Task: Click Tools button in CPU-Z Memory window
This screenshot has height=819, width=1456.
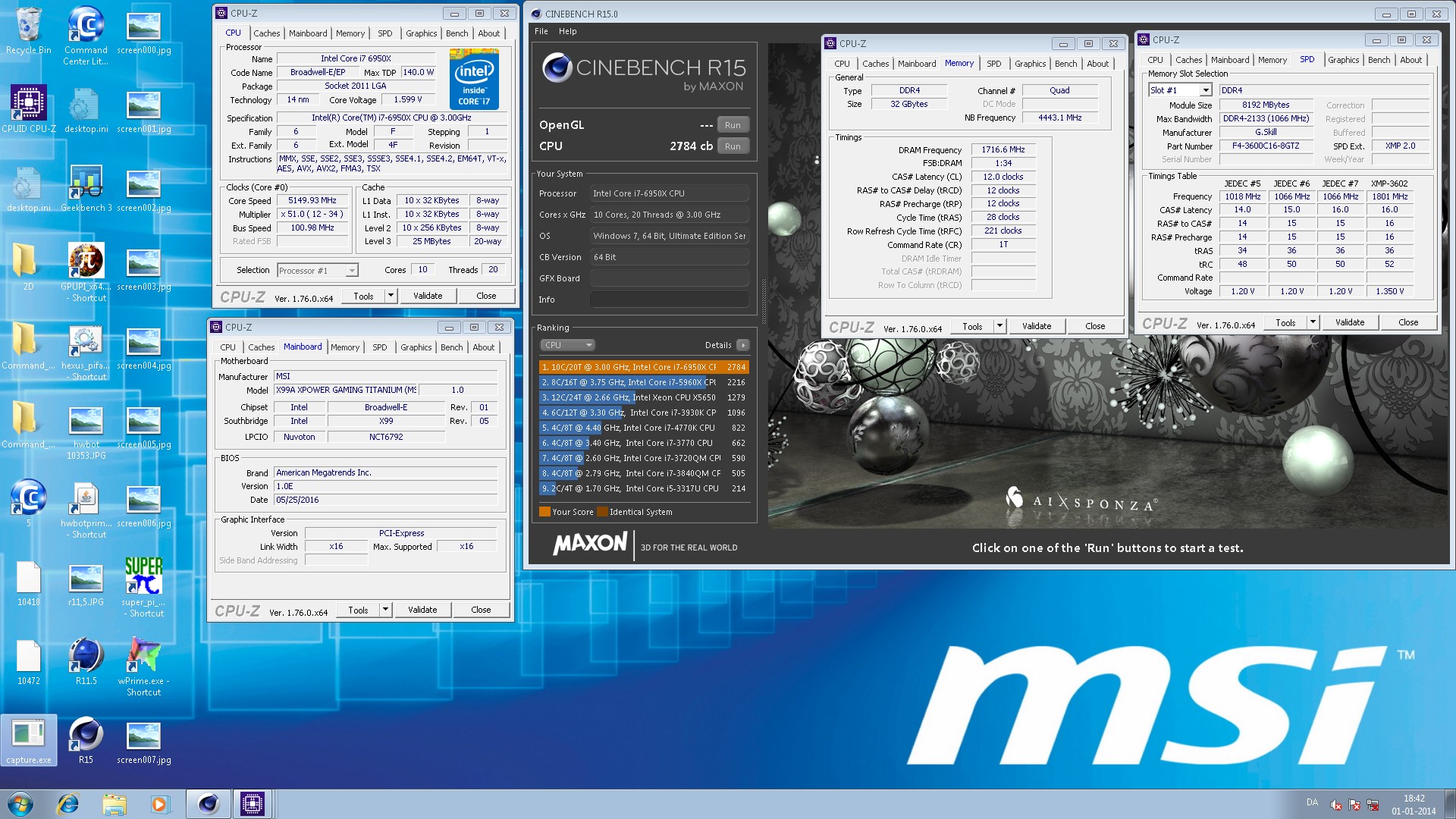Action: point(972,326)
